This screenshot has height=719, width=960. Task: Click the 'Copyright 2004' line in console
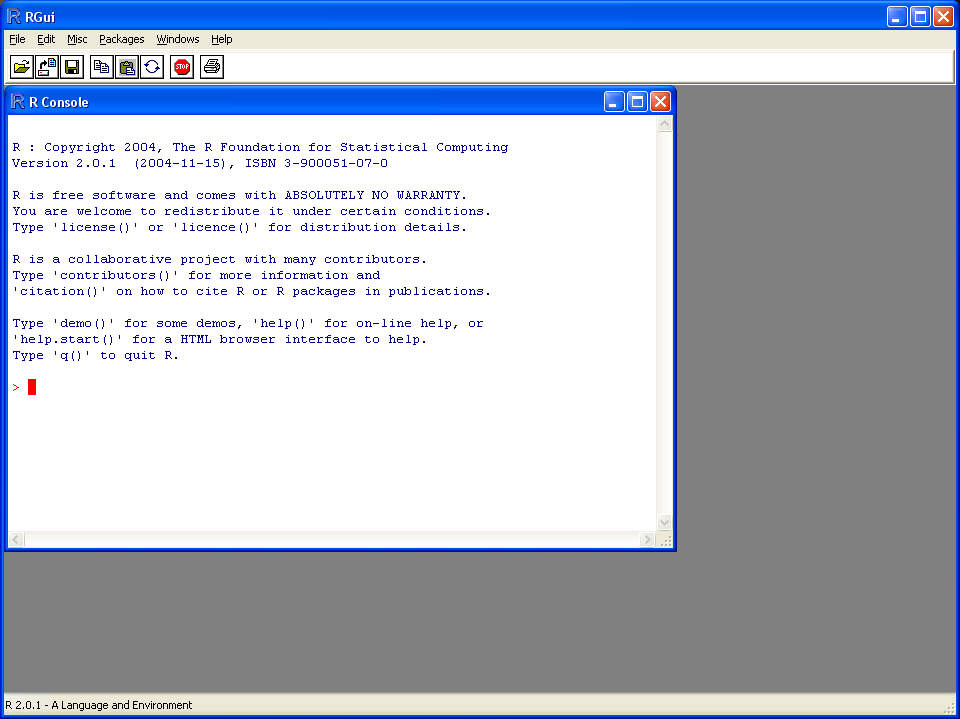pos(260,148)
